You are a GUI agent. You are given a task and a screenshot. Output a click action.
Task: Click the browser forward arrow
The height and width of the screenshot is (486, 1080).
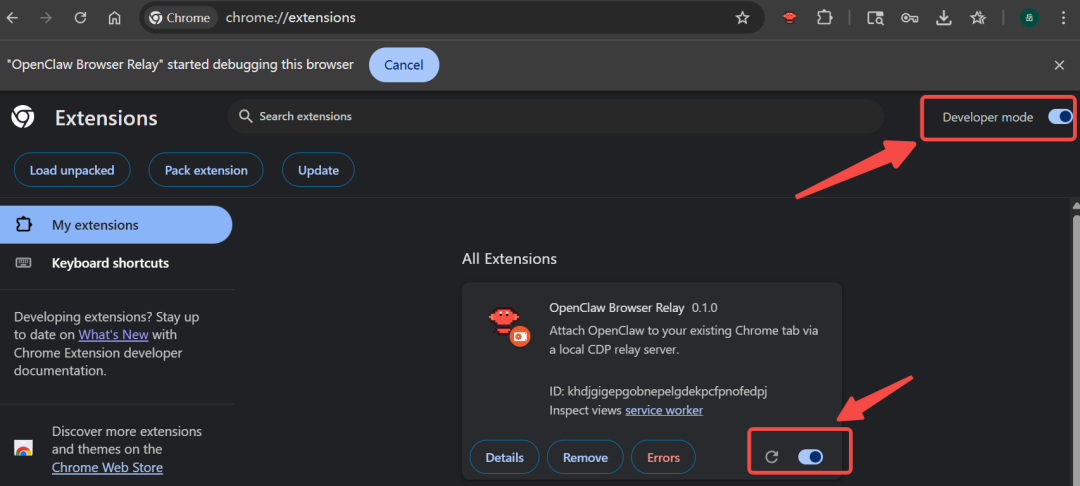pyautogui.click(x=46, y=18)
